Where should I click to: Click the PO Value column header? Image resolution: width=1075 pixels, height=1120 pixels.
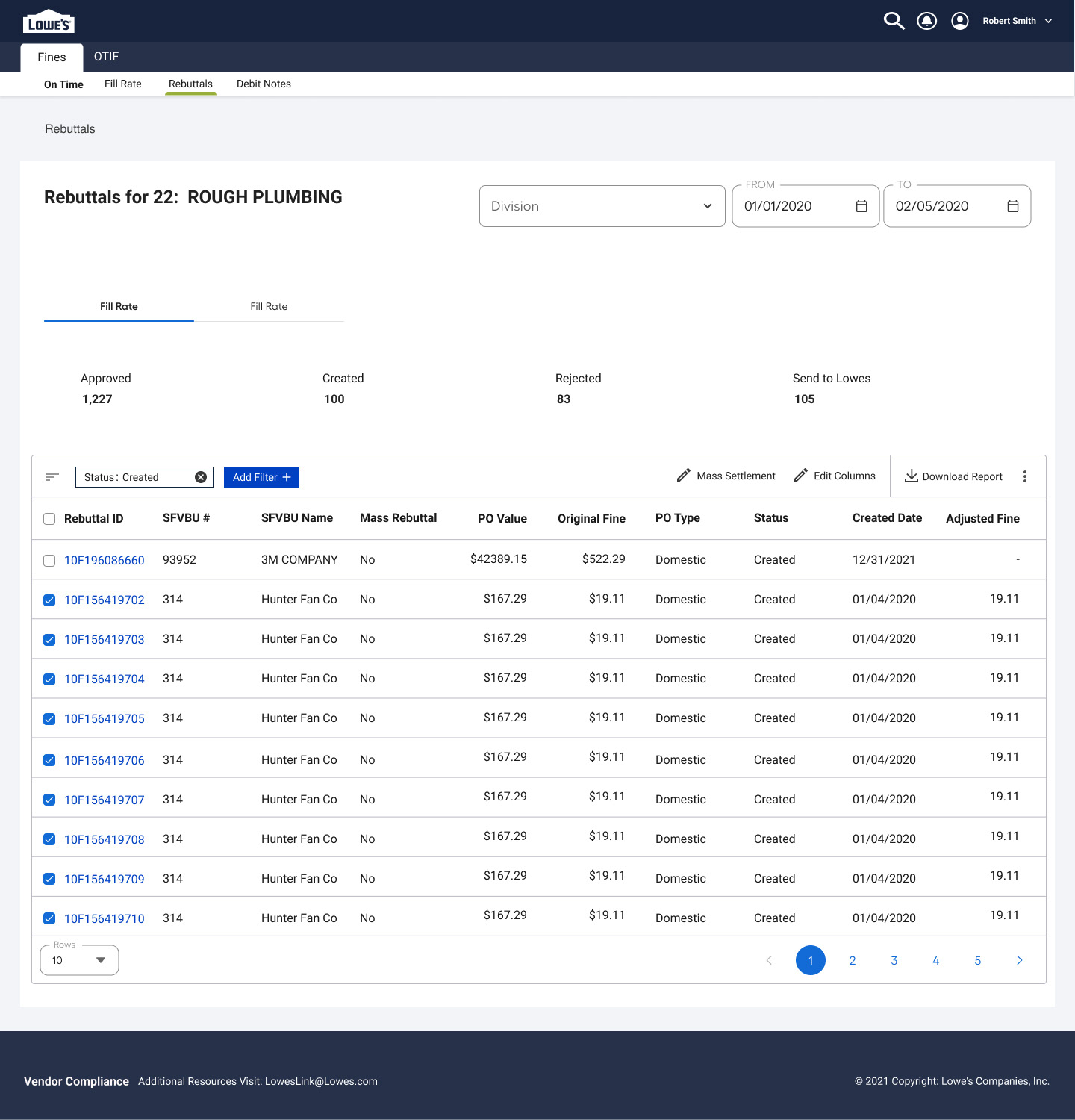click(502, 519)
